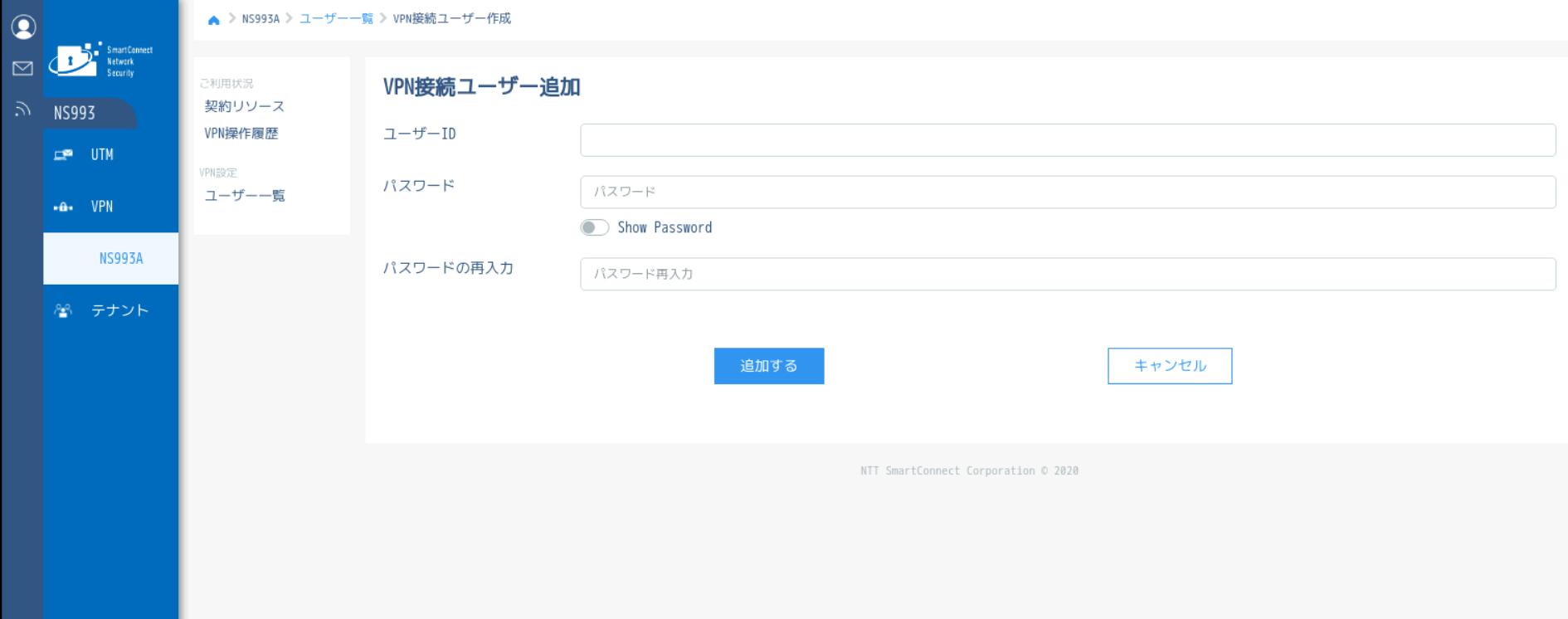Toggle the Show Password switch
1568x619 pixels.
point(595,227)
